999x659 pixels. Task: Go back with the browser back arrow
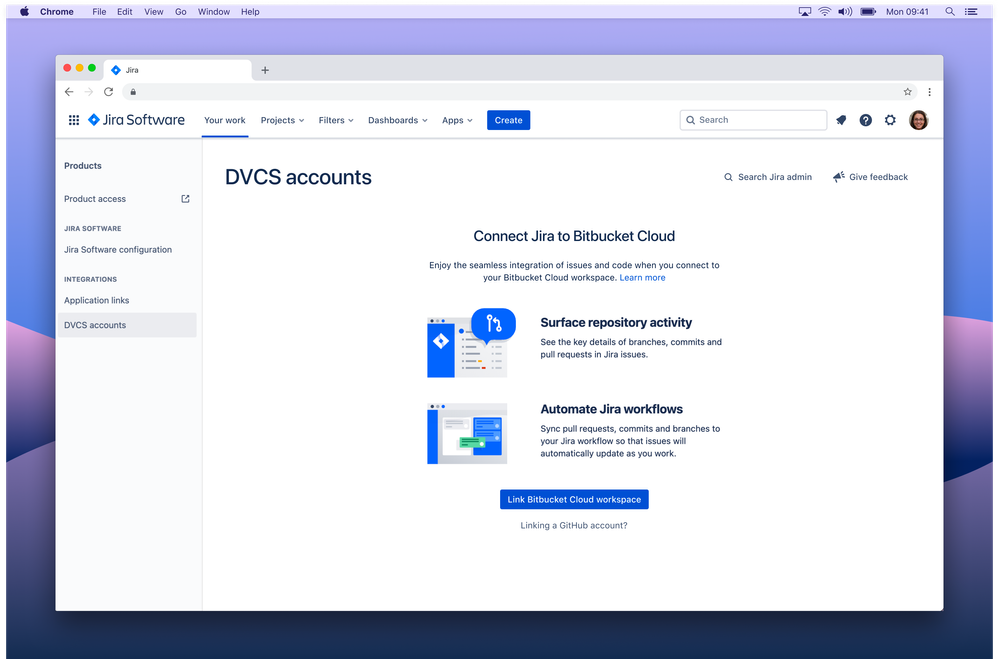point(69,92)
